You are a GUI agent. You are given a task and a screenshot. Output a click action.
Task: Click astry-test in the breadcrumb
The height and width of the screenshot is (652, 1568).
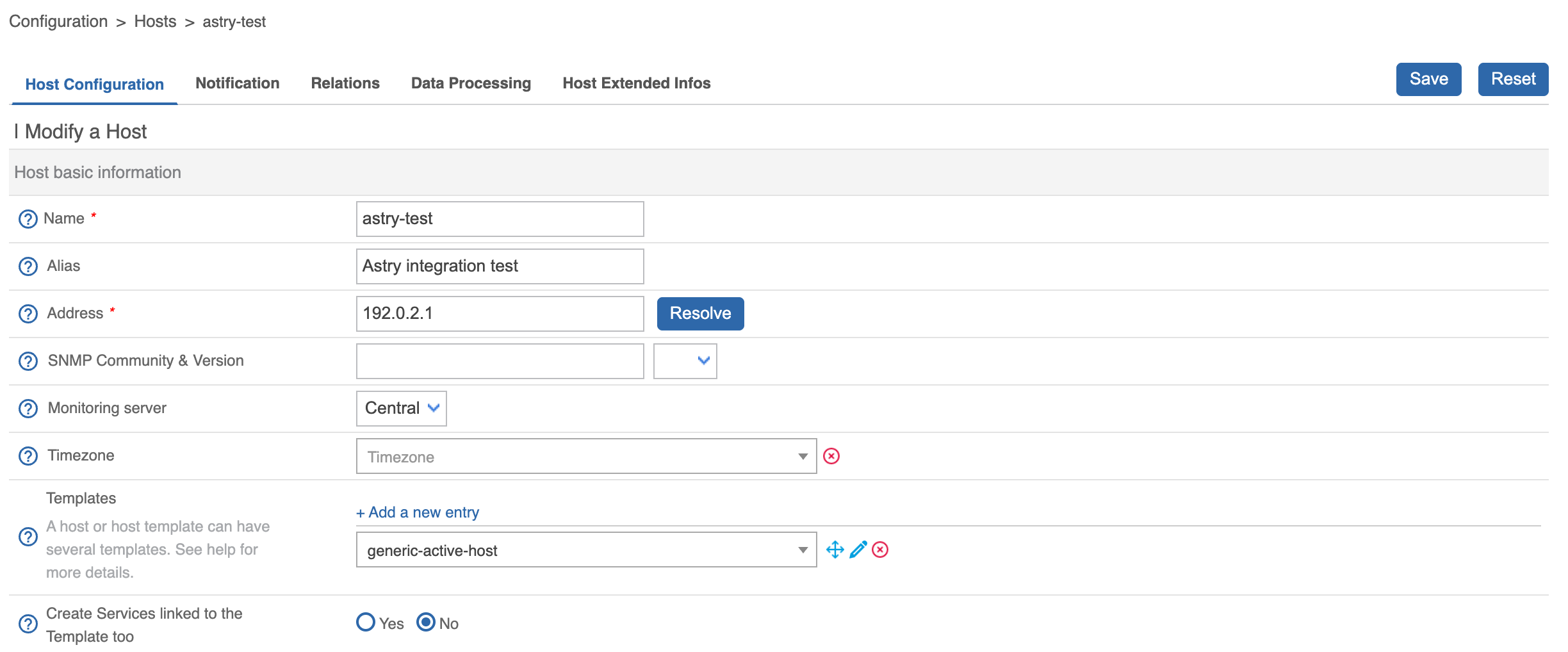pyautogui.click(x=234, y=22)
